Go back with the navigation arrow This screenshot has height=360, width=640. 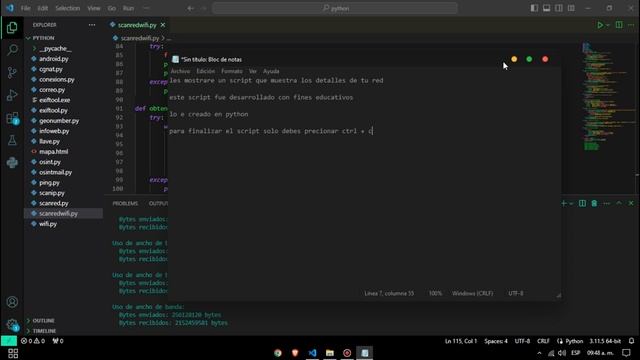click(191, 8)
